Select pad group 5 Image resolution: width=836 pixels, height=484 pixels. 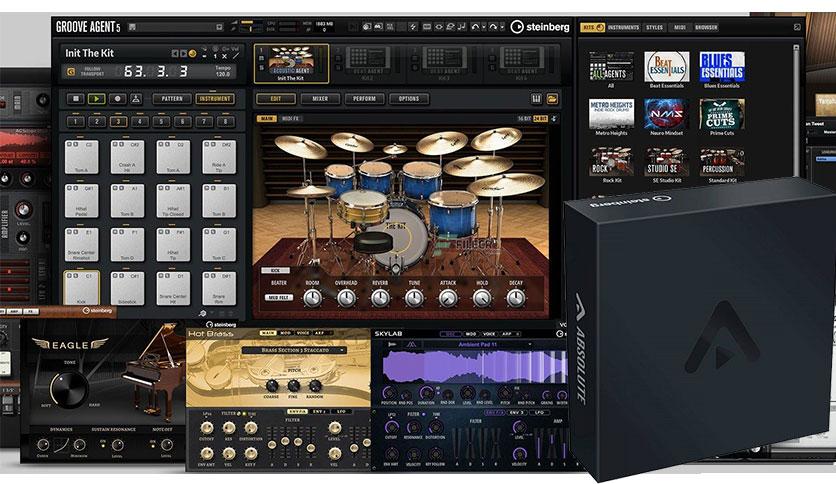click(161, 122)
